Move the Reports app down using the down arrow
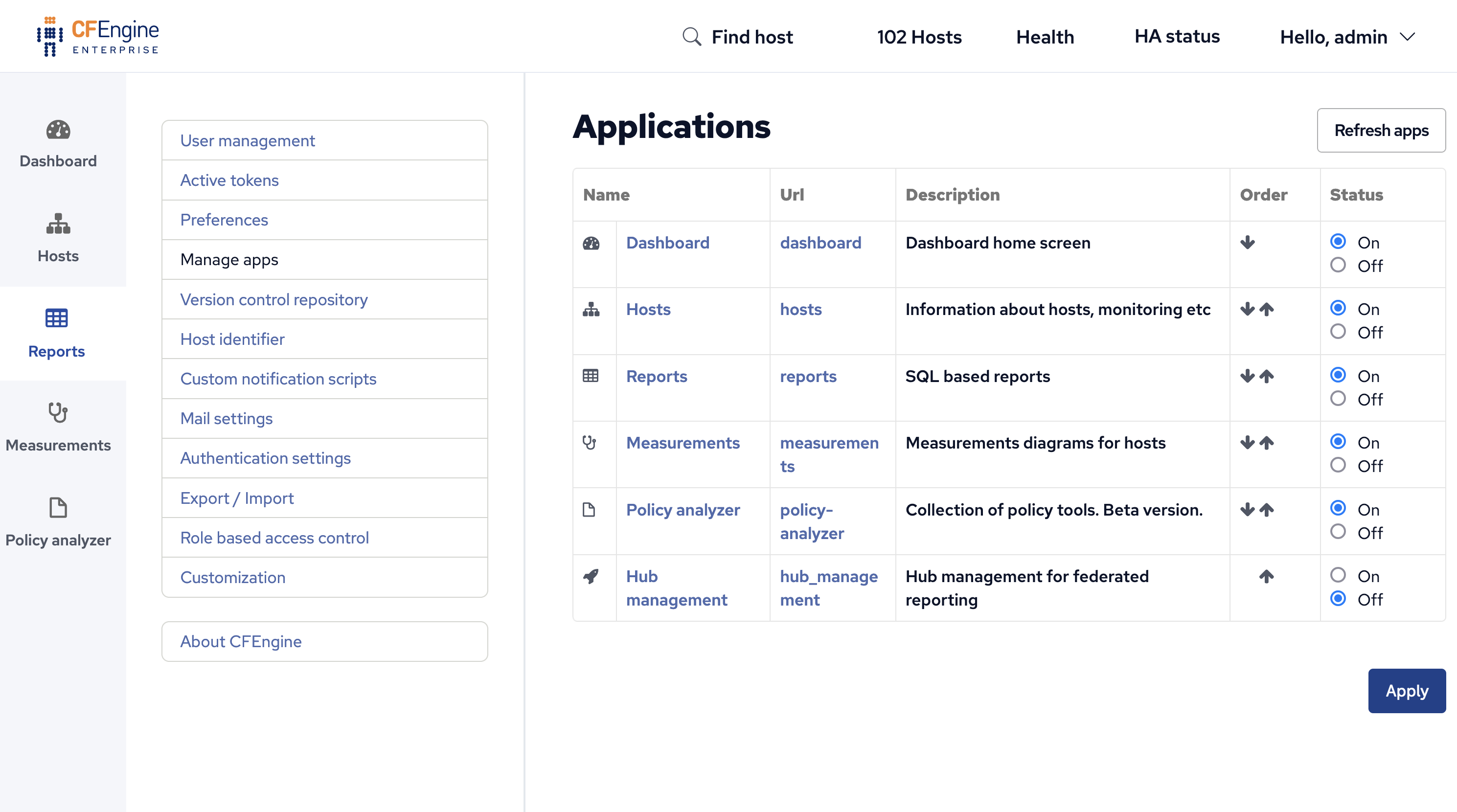Image resolution: width=1457 pixels, height=812 pixels. pyautogui.click(x=1248, y=376)
